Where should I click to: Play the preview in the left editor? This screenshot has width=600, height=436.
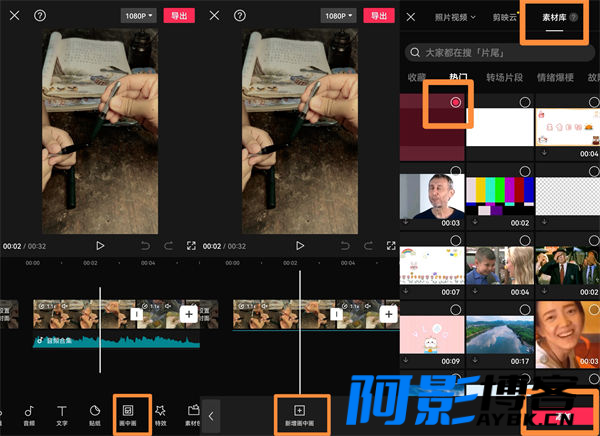(100, 245)
